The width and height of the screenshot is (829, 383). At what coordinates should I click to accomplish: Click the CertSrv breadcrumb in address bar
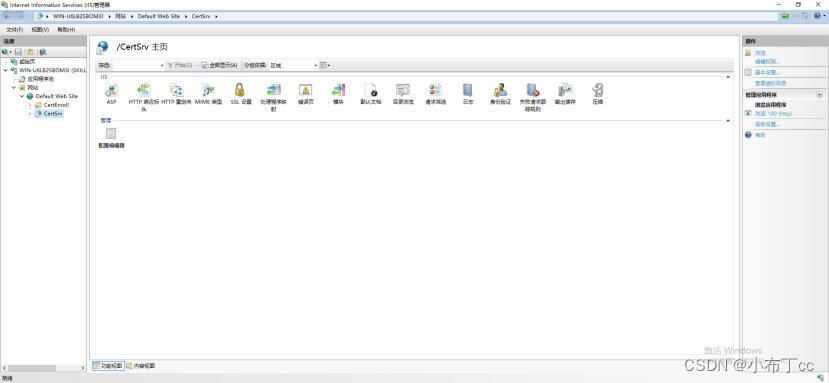[201, 16]
